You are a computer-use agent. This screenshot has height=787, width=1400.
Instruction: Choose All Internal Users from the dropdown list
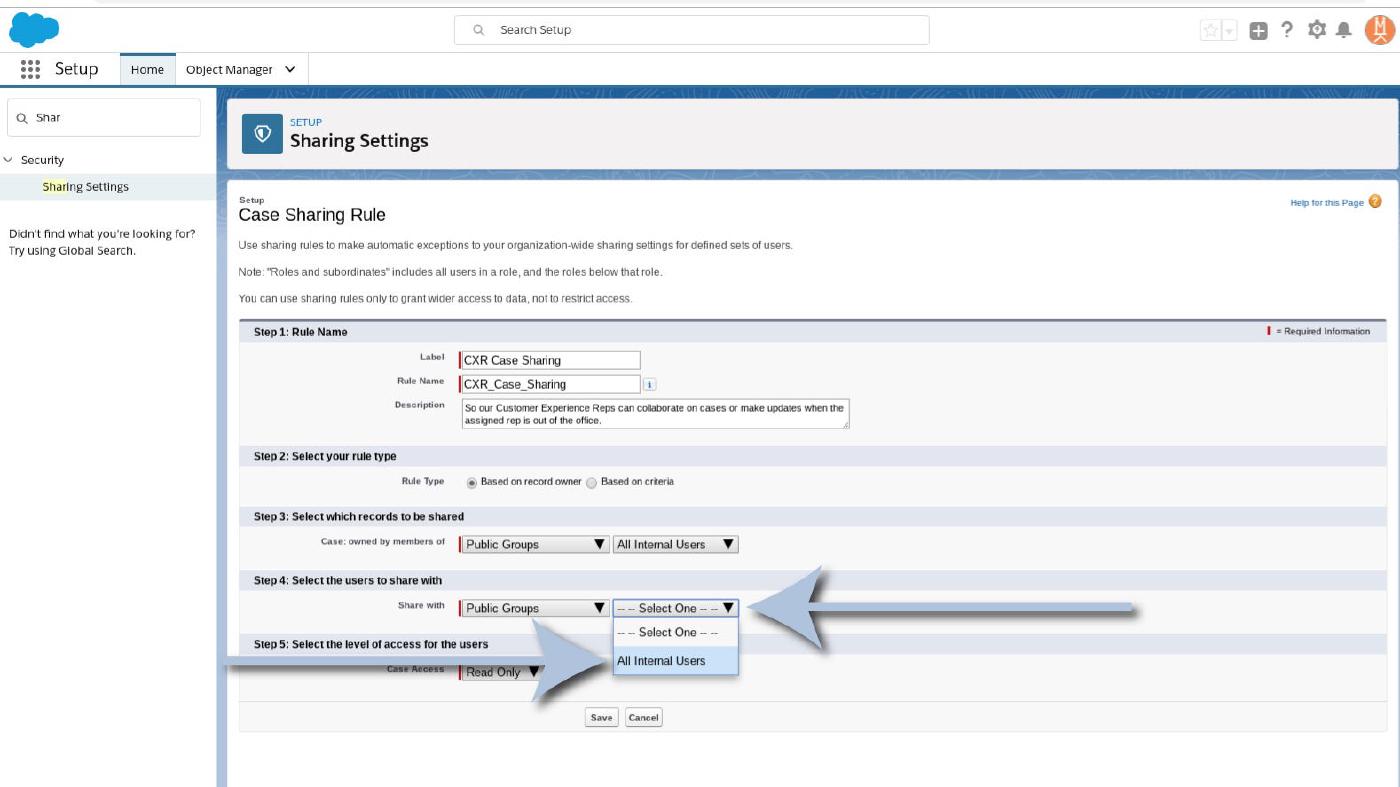point(661,661)
